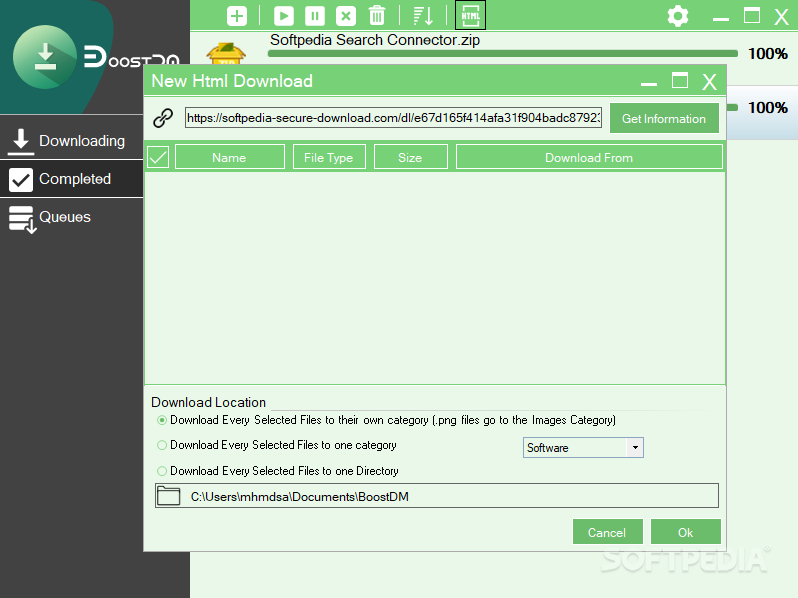Viewport: 798px width, 598px height.
Task: Click the softpedia URL input field
Action: click(393, 118)
